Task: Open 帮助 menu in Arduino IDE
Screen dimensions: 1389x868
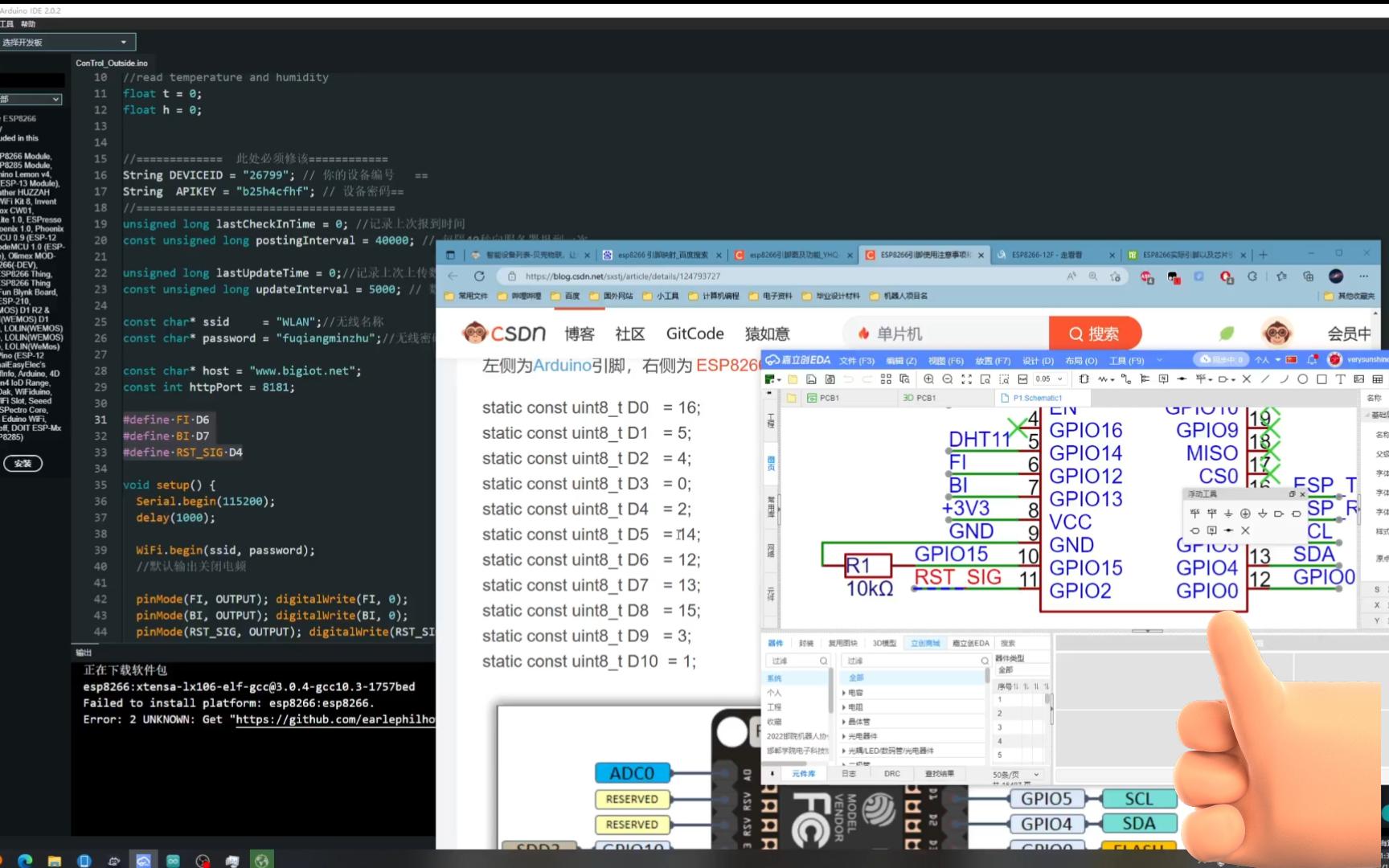Action: 28,24
